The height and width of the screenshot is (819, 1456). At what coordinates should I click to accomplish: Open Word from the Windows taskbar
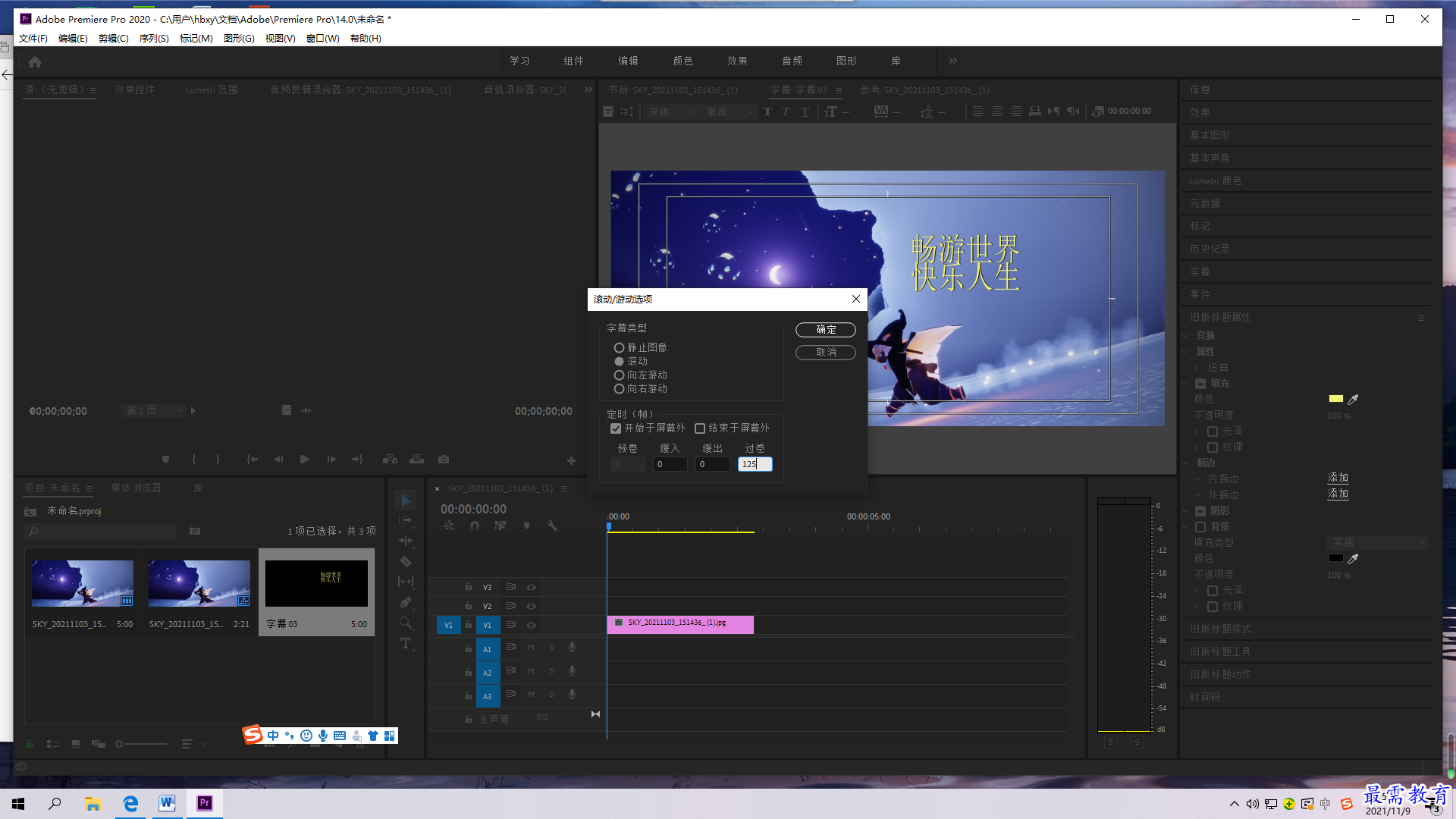coord(167,803)
